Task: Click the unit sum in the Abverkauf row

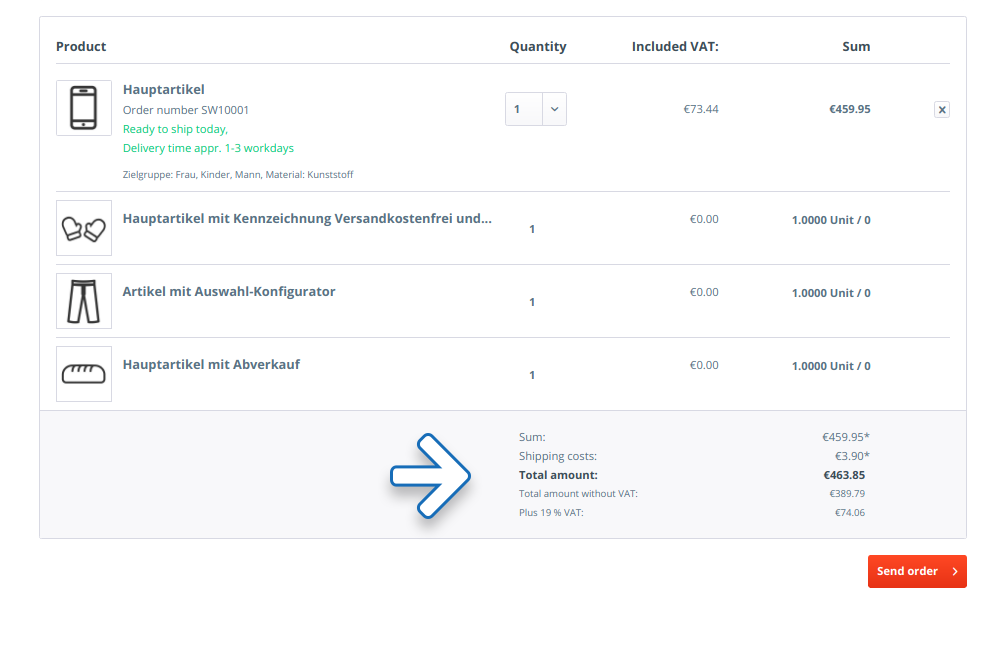Action: pos(831,366)
